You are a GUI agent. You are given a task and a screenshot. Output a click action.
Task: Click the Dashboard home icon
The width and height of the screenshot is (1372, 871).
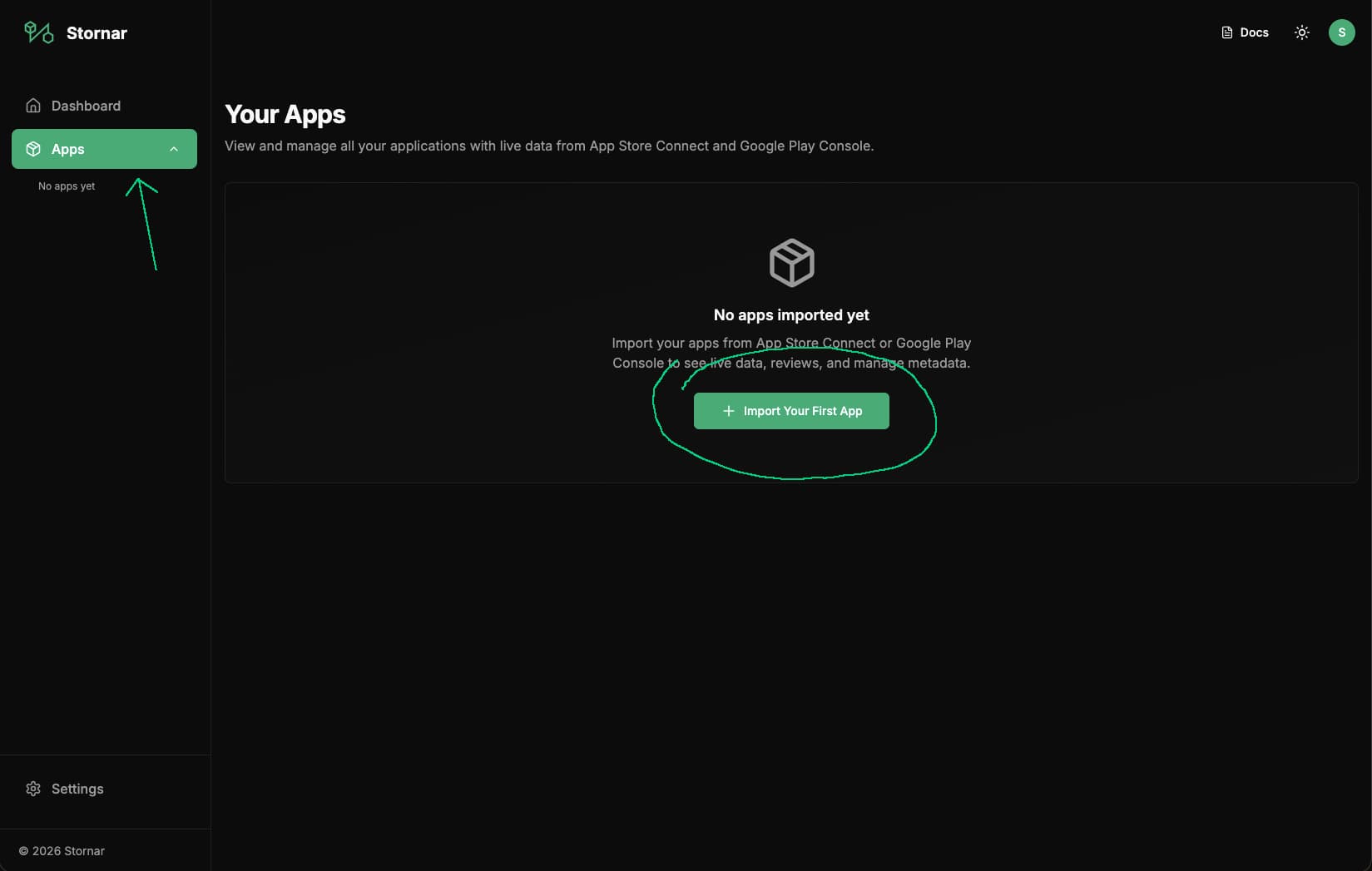(x=33, y=106)
